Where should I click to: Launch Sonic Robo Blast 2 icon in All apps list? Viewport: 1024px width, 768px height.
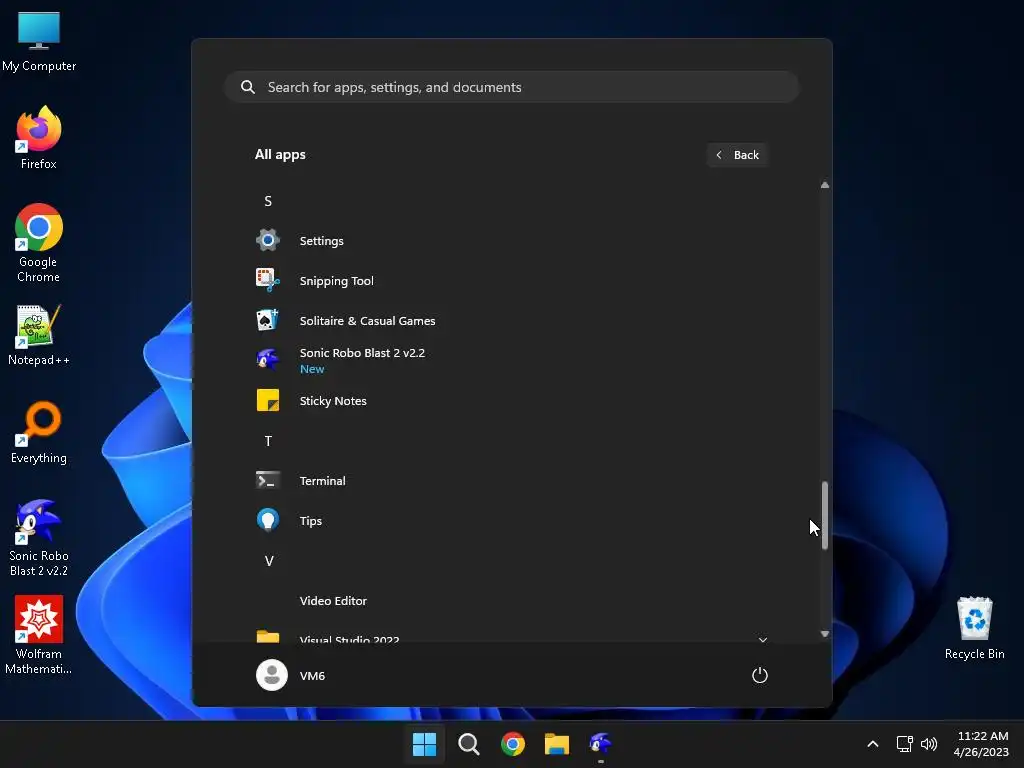pos(268,360)
